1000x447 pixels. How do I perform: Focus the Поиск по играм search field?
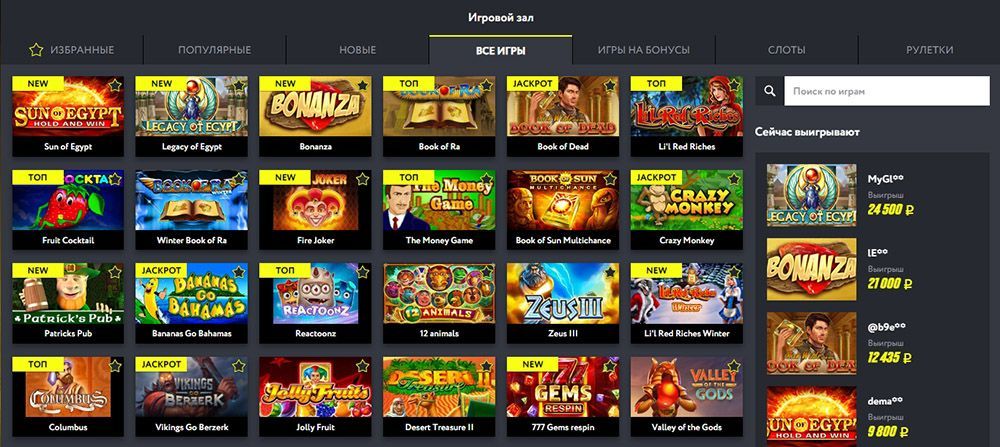pyautogui.click(x=886, y=91)
